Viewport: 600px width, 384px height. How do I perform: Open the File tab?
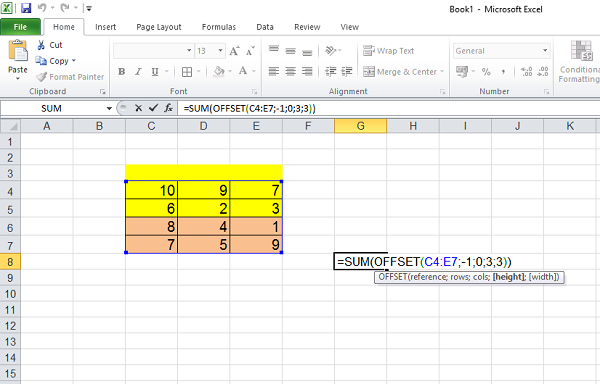point(20,27)
